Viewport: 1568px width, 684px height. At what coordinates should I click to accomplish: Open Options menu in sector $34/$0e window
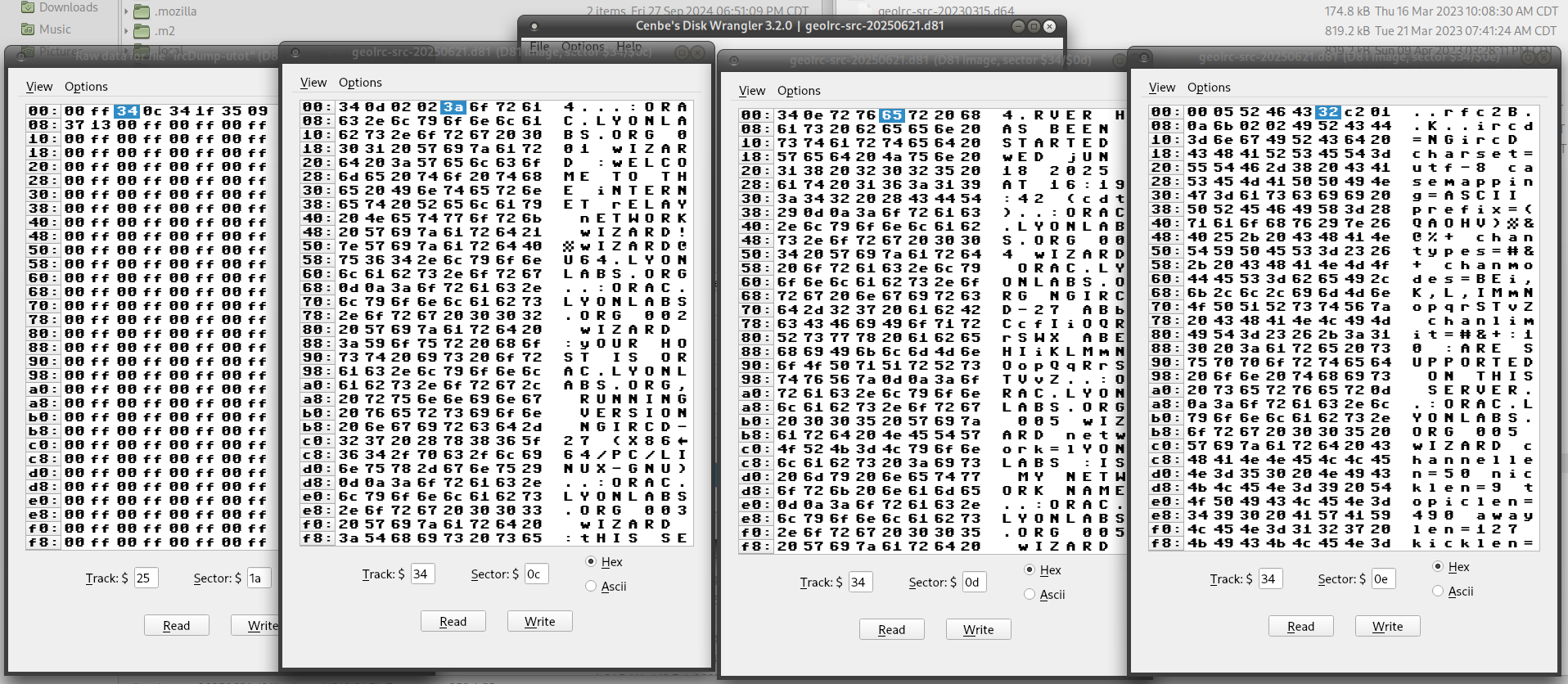[1209, 88]
